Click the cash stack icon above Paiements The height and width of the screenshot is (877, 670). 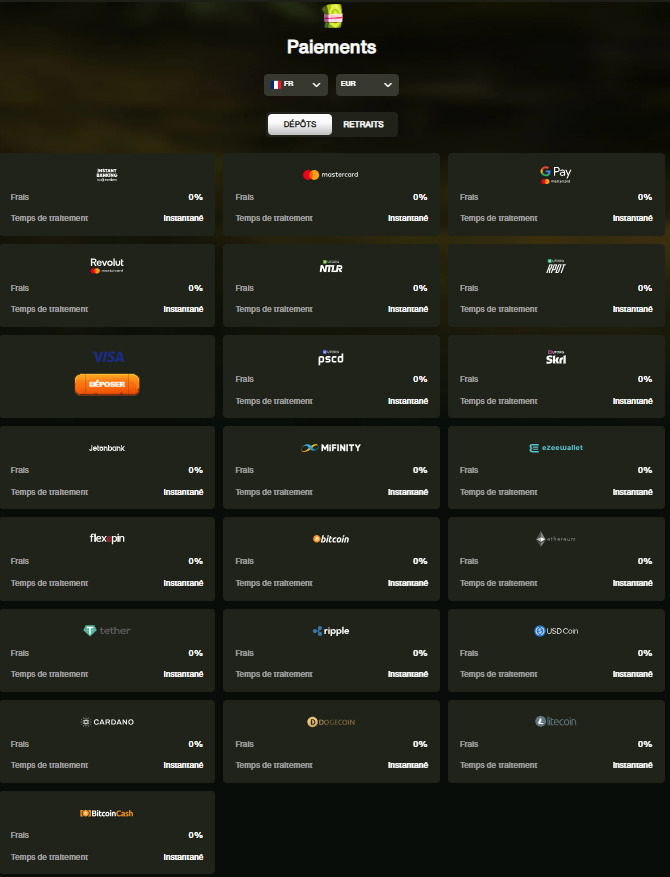[x=333, y=16]
